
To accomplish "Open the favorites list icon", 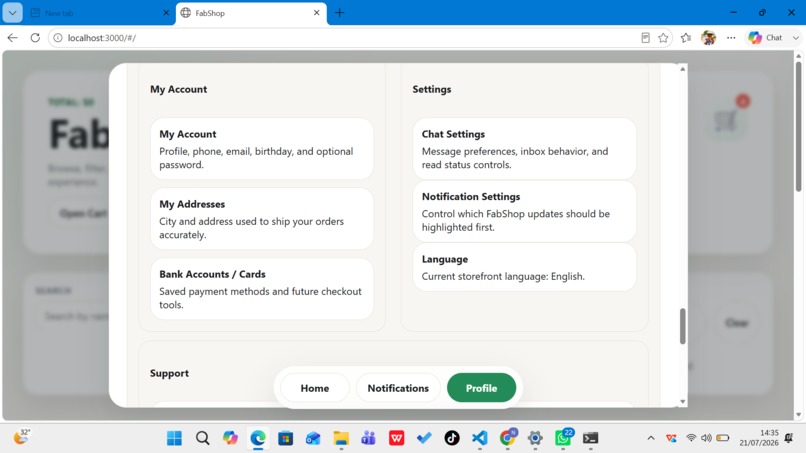I will pyautogui.click(x=686, y=38).
